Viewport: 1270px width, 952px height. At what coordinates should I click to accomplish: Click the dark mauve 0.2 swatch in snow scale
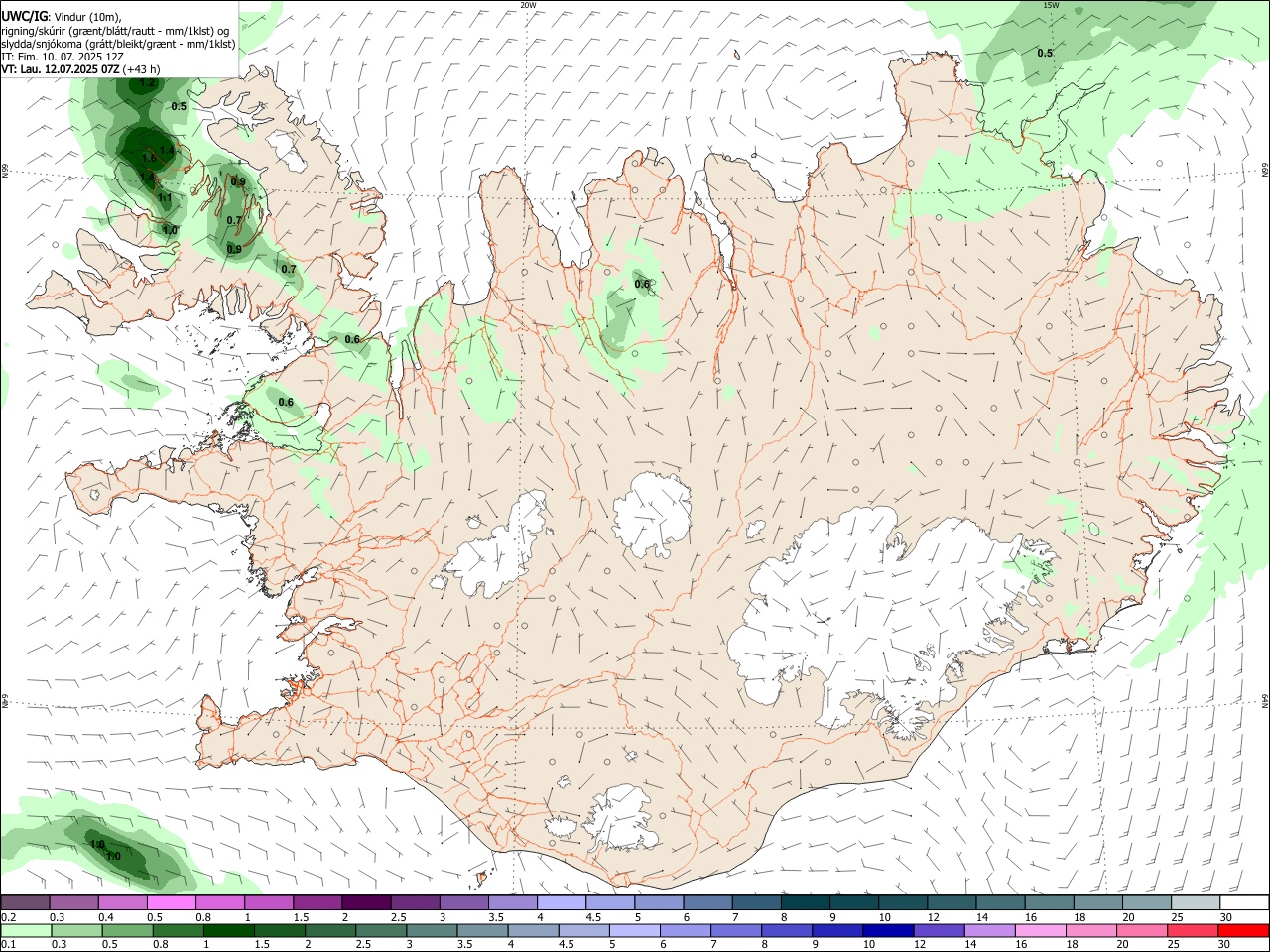pos(25,902)
